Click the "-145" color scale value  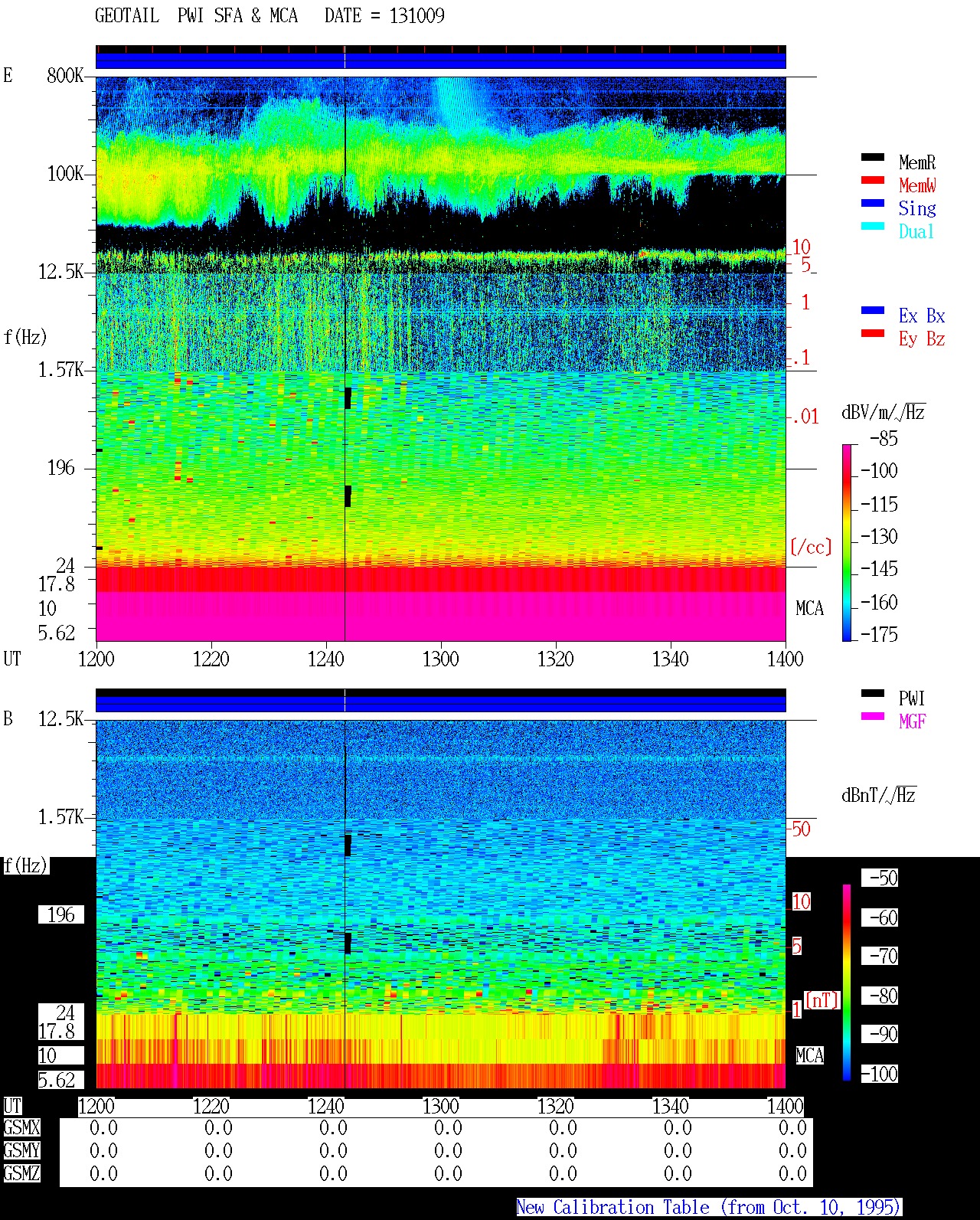[x=879, y=569]
